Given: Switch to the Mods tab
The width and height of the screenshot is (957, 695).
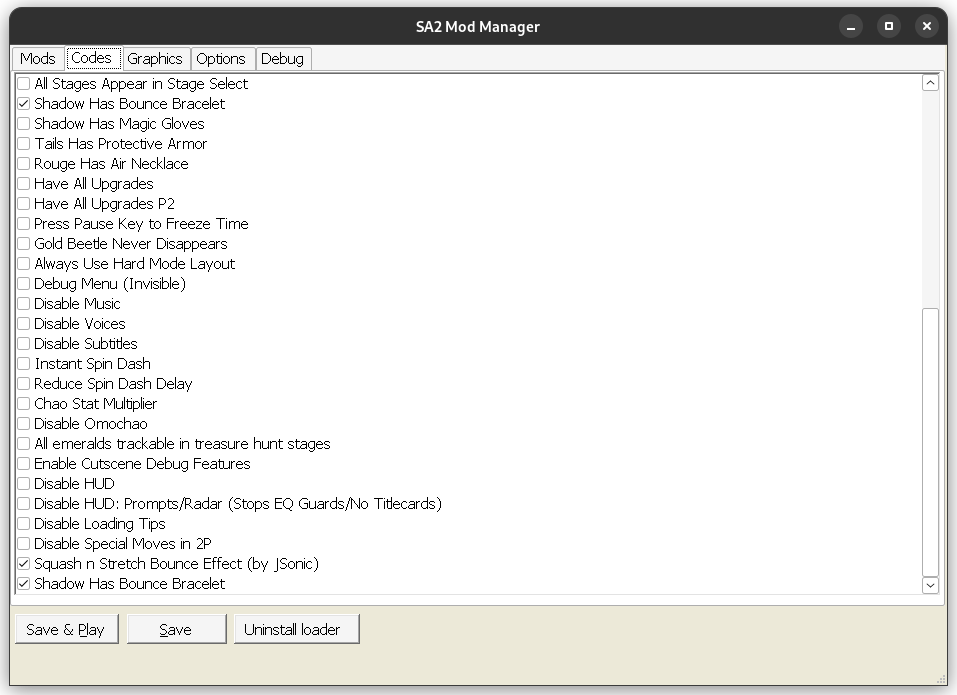Looking at the screenshot, I should pyautogui.click(x=38, y=59).
